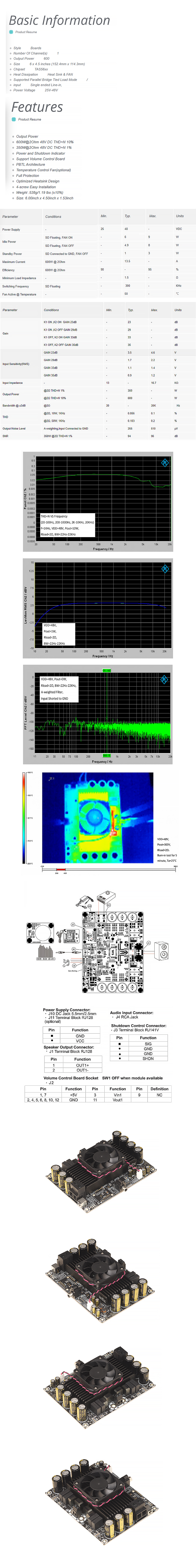Image resolution: width=196 pixels, height=1568 pixels.
Task: Click the SW1 OFF when module available note
Action: 133,1078
